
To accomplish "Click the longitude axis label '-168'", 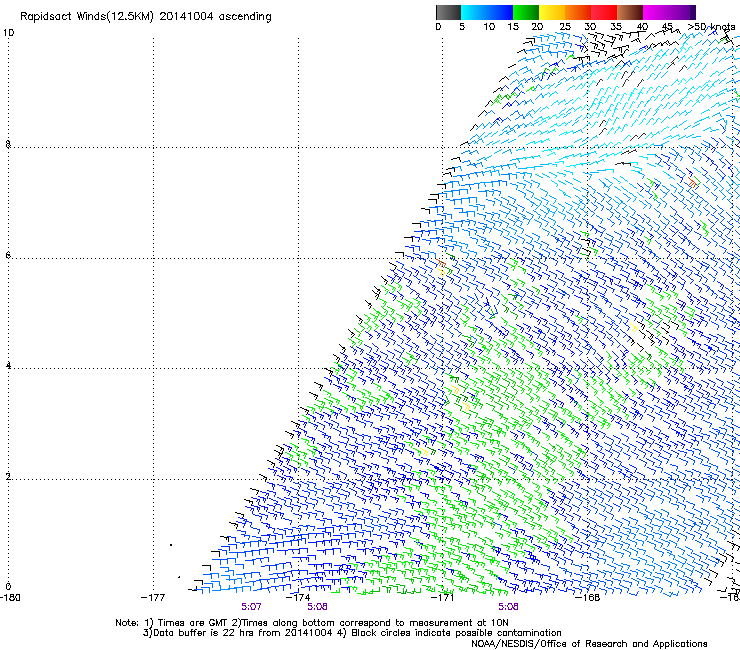I will click(588, 598).
